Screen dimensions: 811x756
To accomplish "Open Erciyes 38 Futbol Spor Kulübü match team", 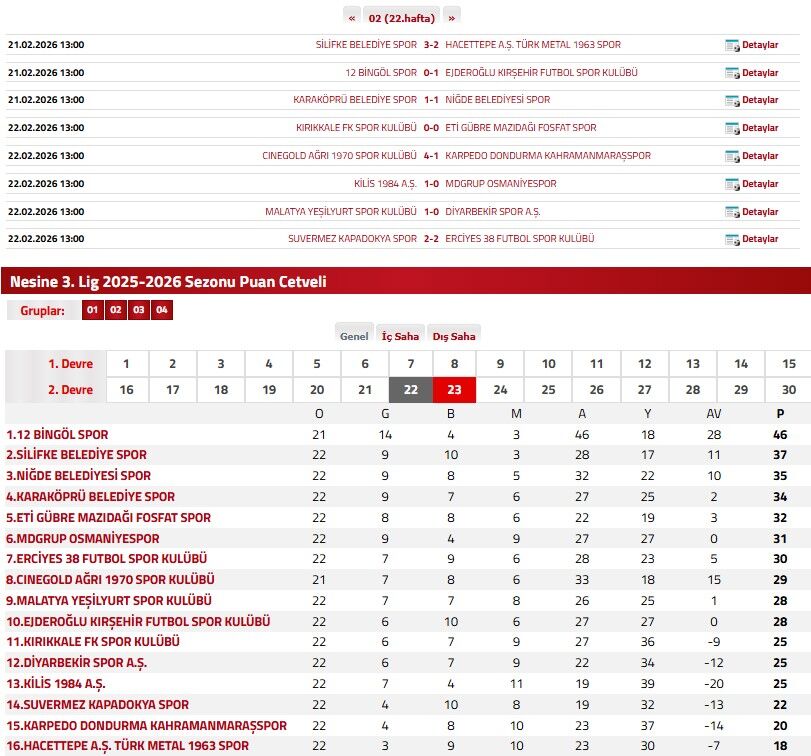I will 519,238.
